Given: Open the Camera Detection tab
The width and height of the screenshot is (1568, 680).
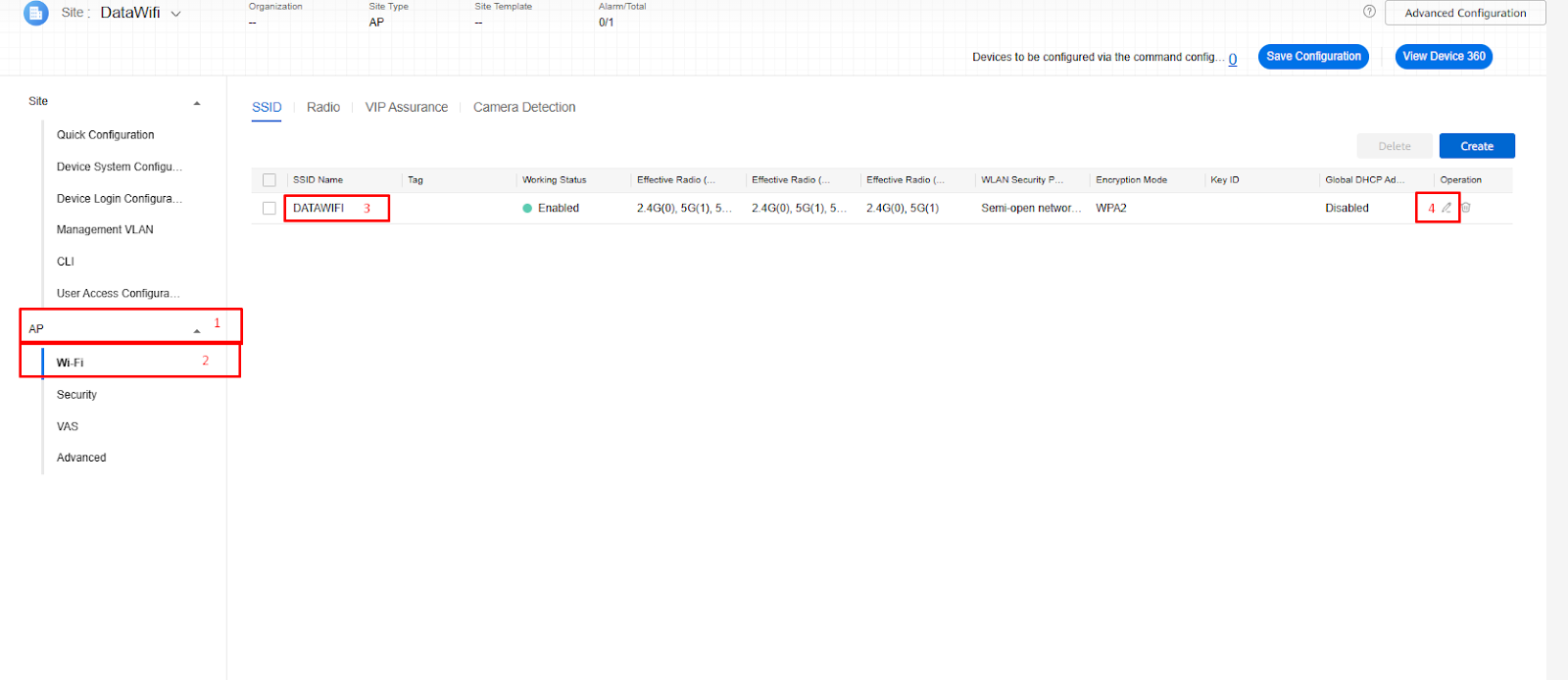Looking at the screenshot, I should pos(524,107).
